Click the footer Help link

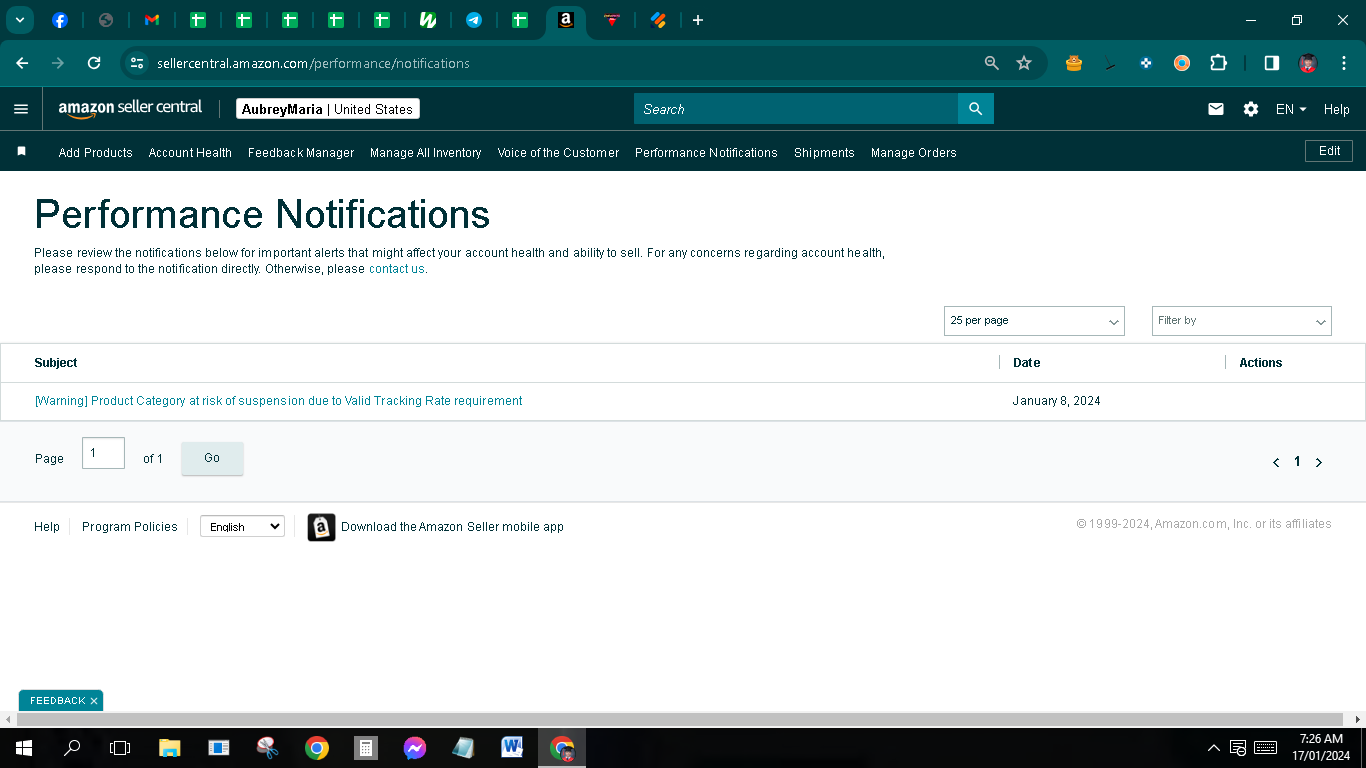point(47,527)
